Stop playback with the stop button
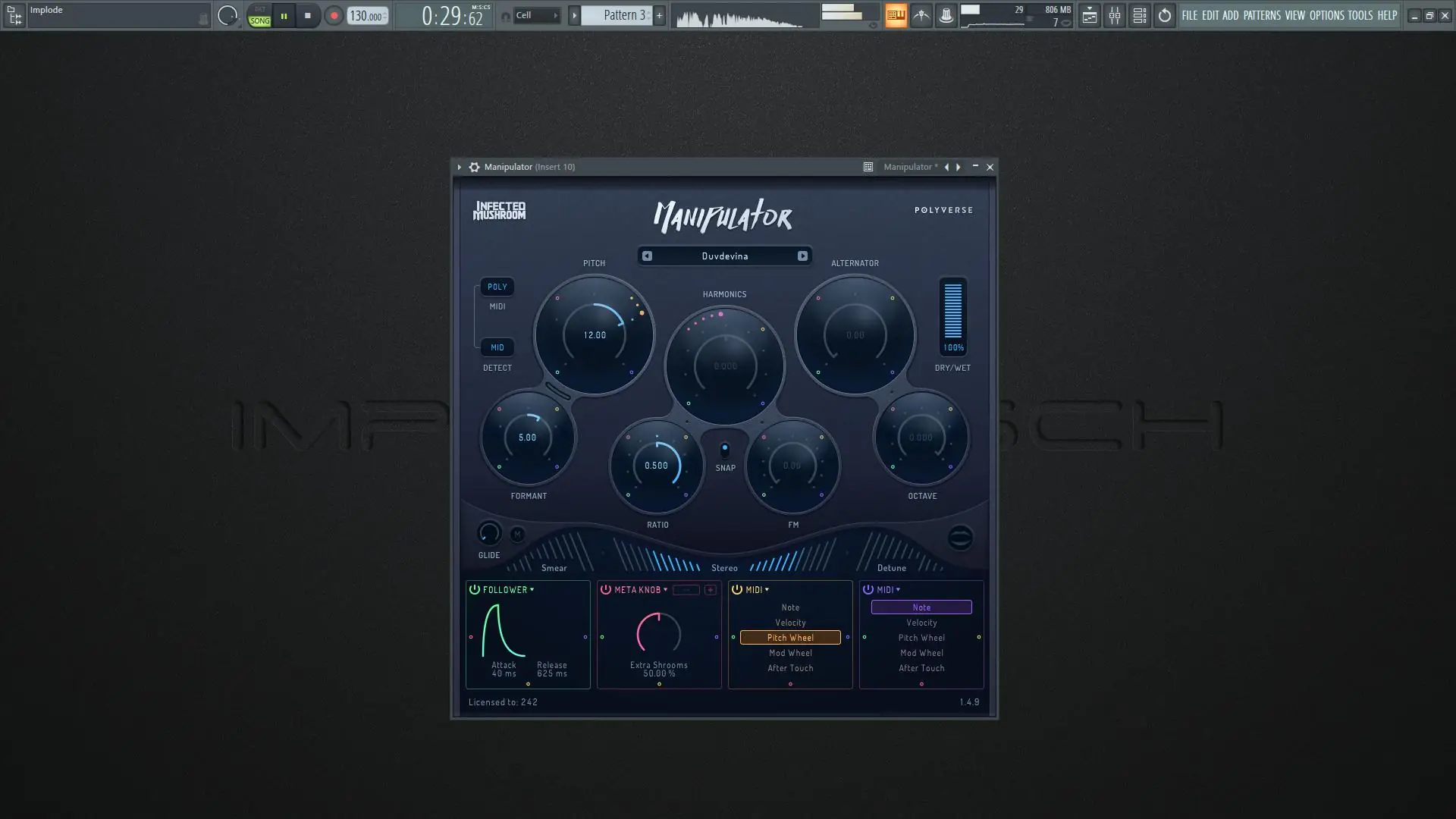Viewport: 1456px width, 819px height. click(307, 15)
